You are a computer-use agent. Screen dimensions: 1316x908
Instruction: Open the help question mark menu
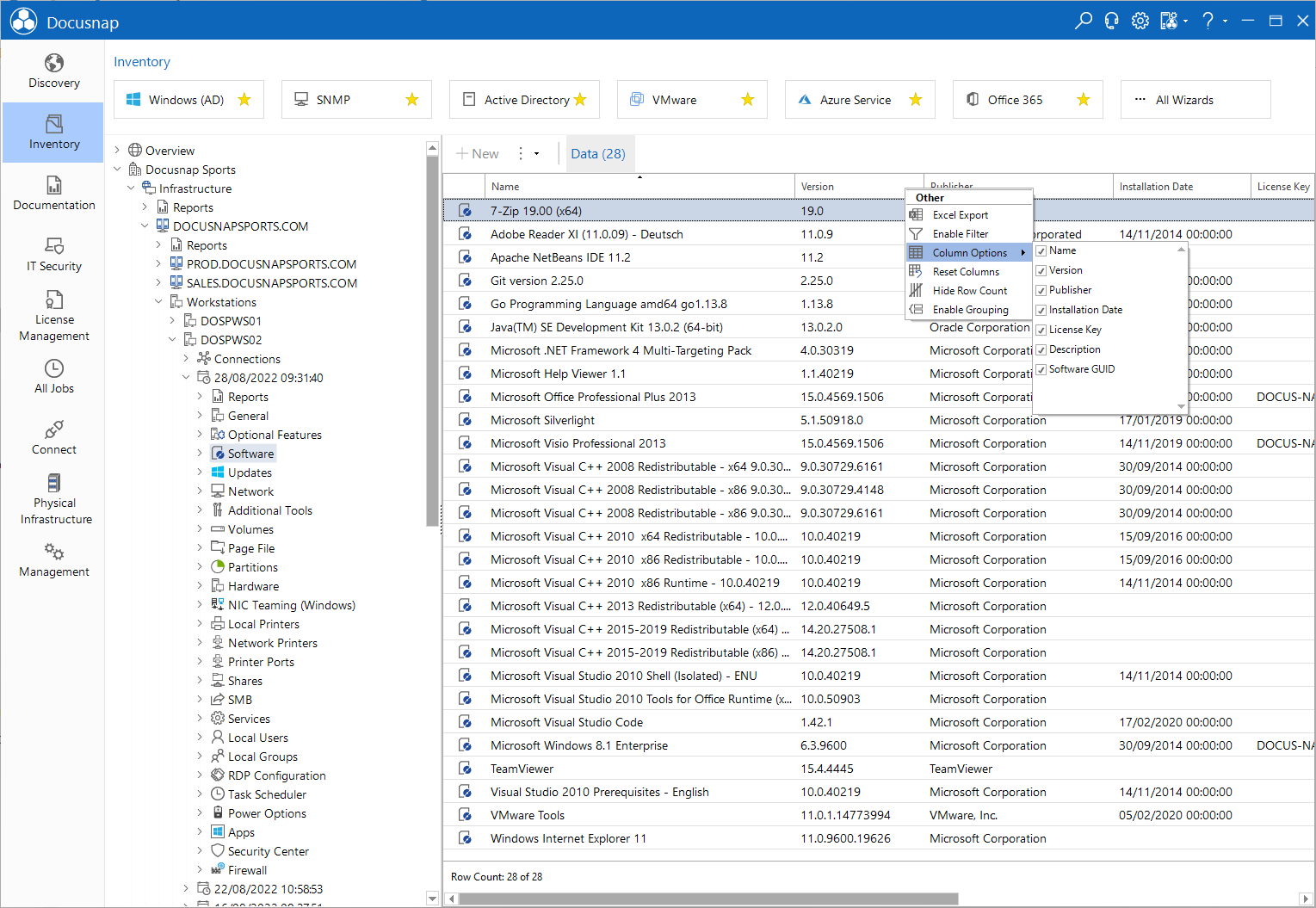(x=1208, y=21)
